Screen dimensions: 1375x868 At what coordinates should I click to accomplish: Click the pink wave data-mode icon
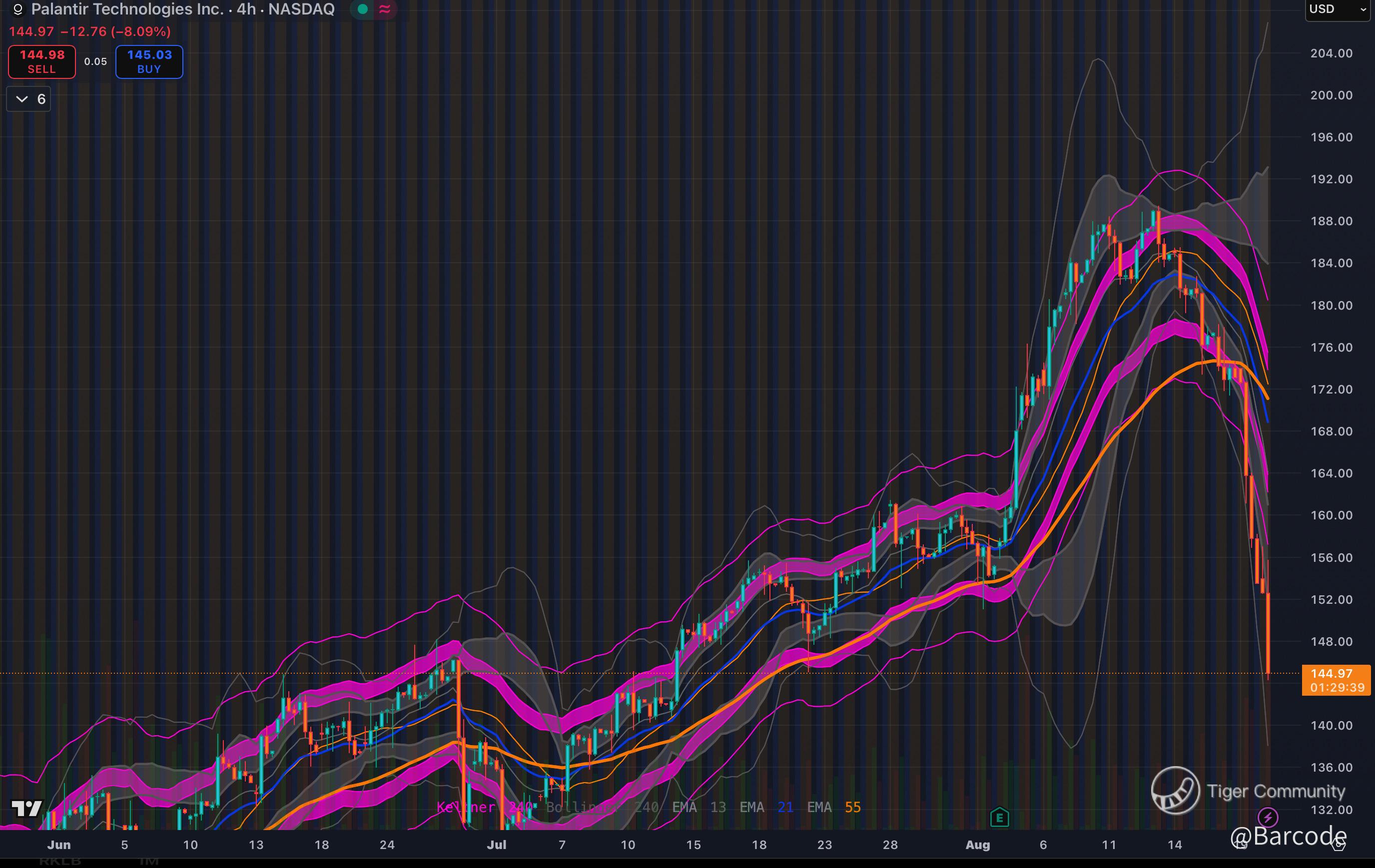coord(385,9)
